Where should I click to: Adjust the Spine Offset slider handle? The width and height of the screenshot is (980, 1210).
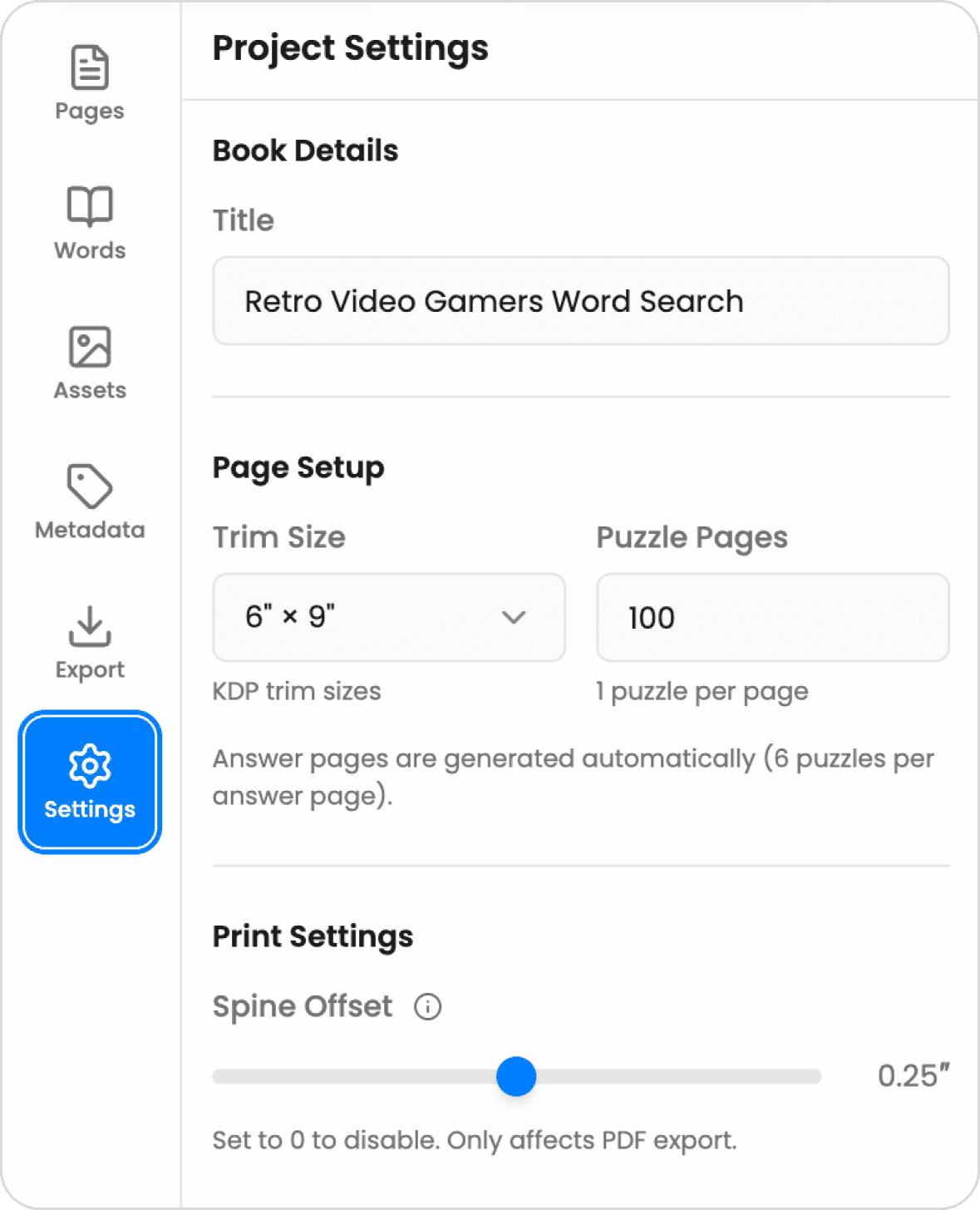point(516,1076)
